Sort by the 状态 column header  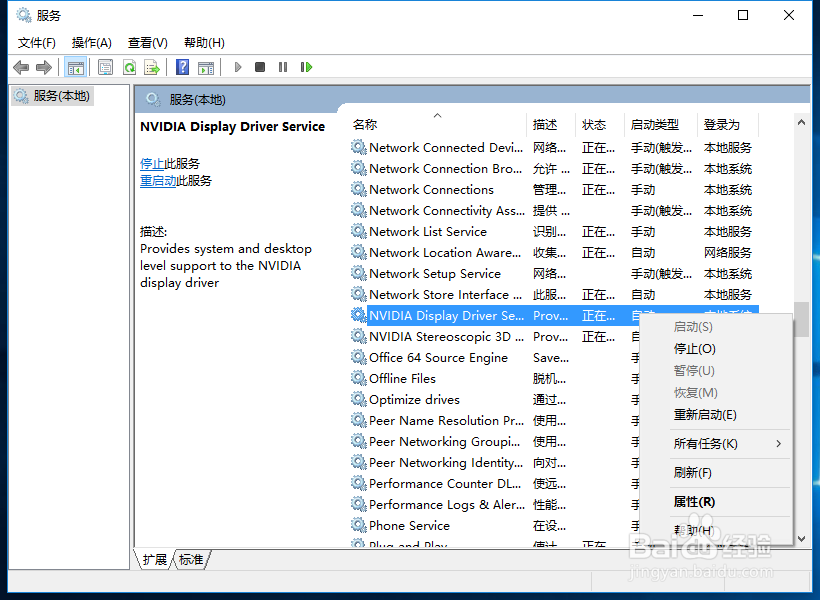pos(599,124)
